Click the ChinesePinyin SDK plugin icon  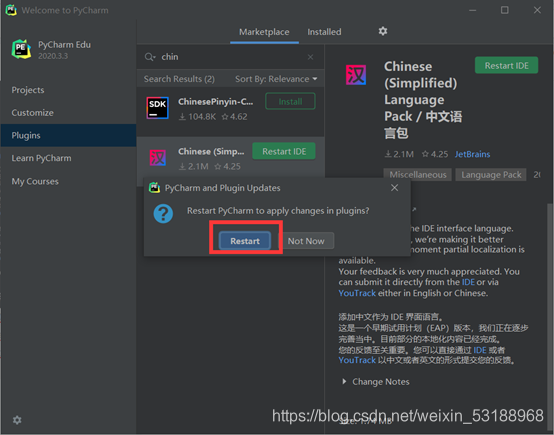coord(158,108)
